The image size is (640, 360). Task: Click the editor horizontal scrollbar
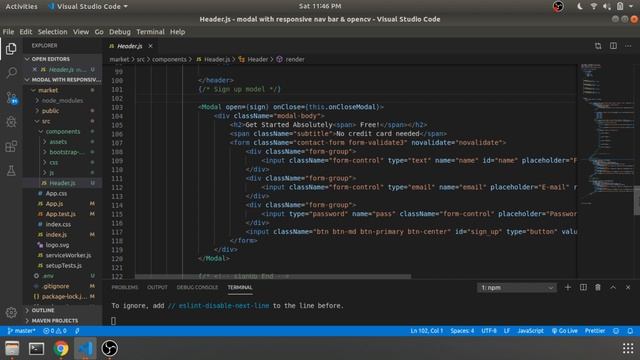[273, 276]
